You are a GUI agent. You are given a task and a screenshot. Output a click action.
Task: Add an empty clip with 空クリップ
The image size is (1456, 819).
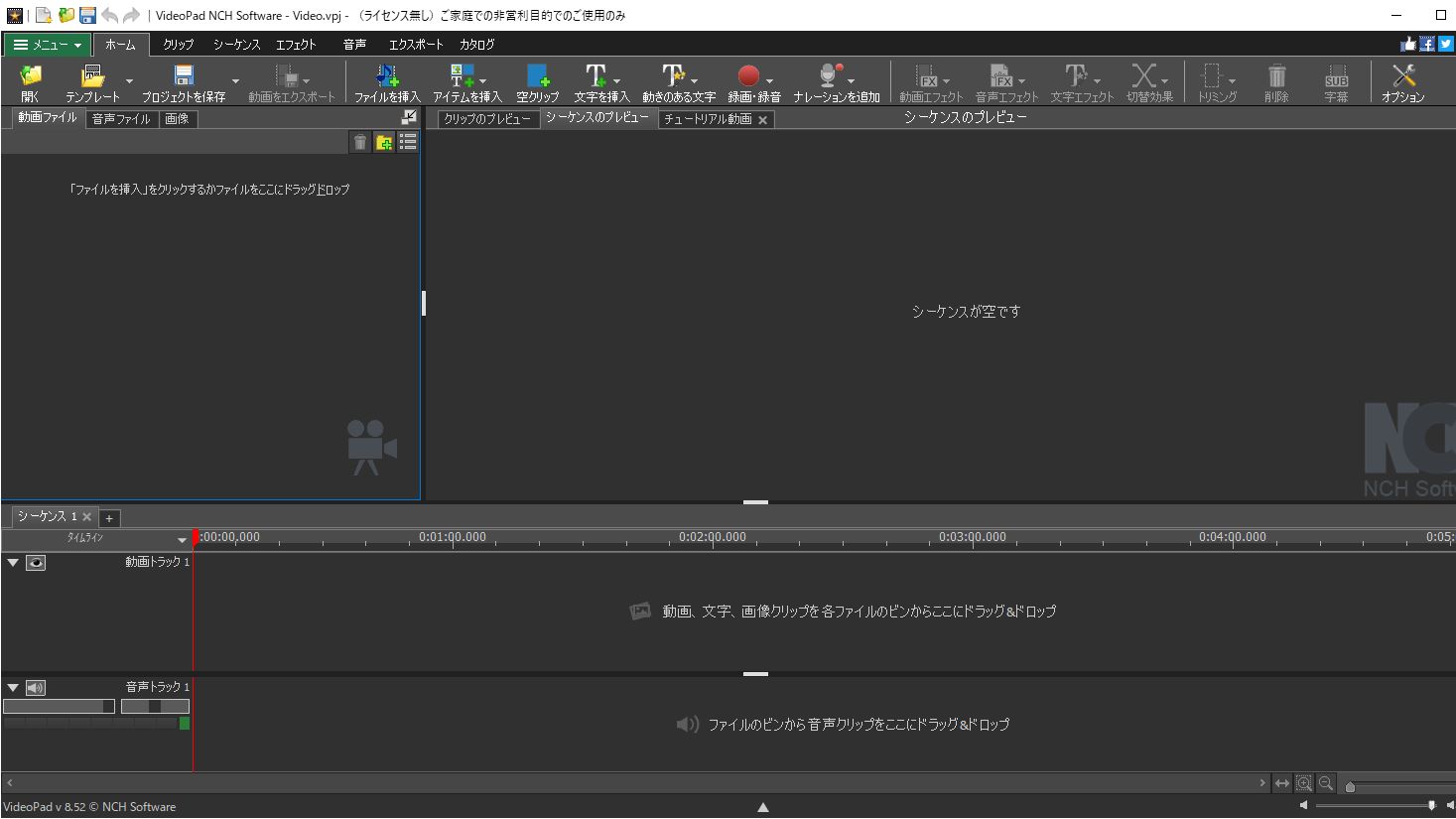pyautogui.click(x=538, y=75)
